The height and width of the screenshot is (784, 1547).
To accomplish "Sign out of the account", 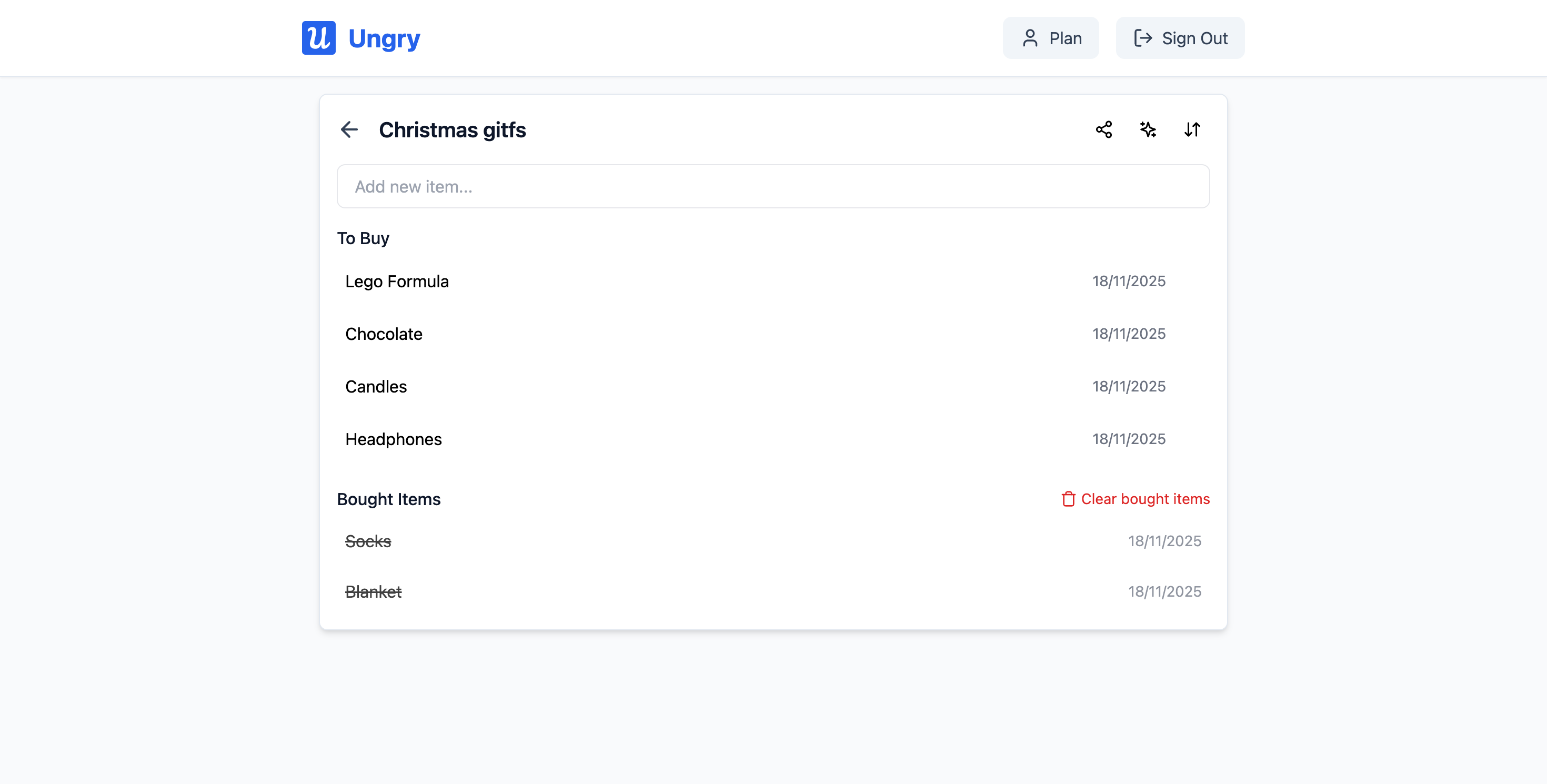I will [x=1180, y=38].
